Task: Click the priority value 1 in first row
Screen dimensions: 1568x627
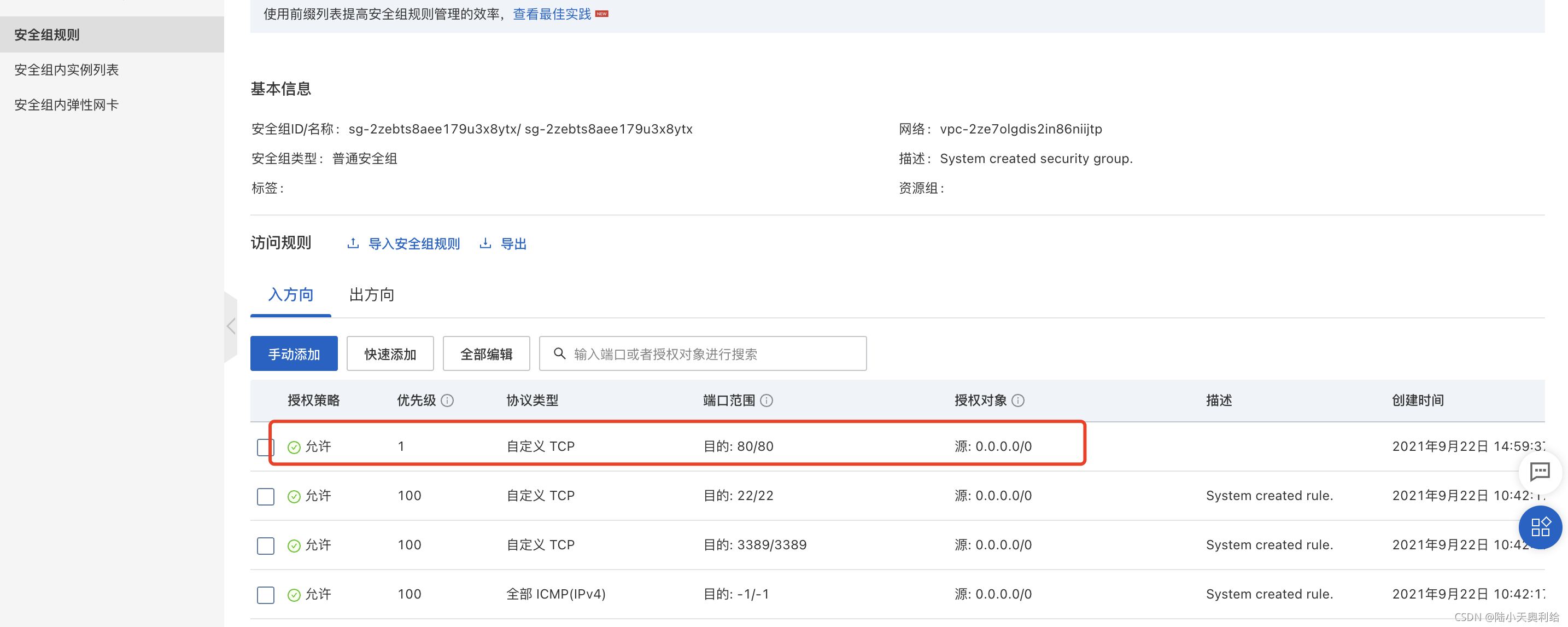Action: click(x=401, y=446)
